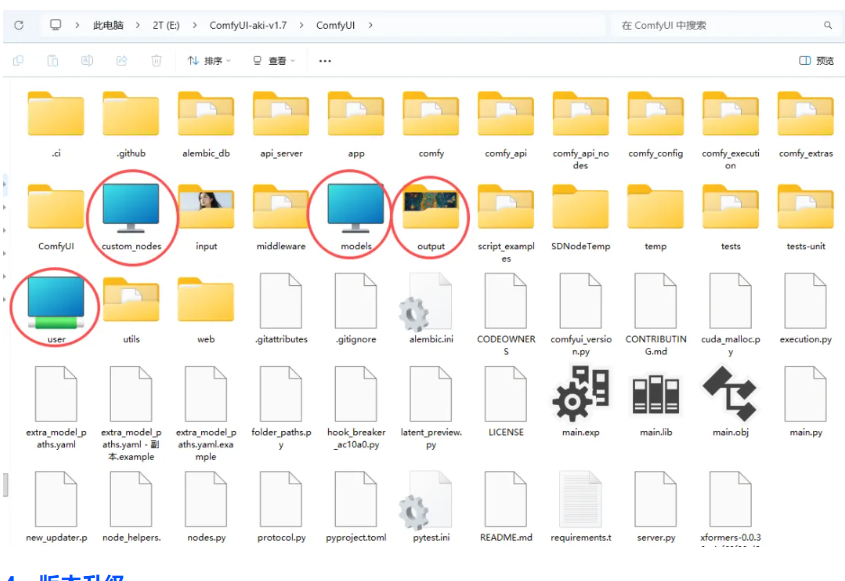Click the Copy icon in the toolbar
845x581 pixels.
tap(18, 60)
